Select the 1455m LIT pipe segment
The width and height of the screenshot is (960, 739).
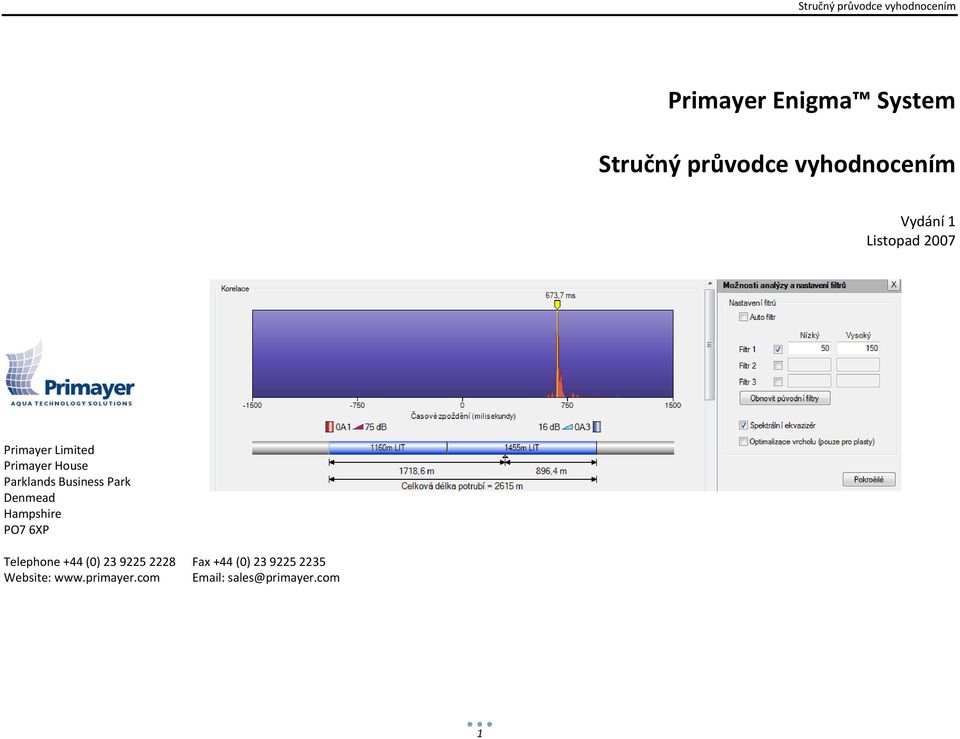pyautogui.click(x=522, y=448)
